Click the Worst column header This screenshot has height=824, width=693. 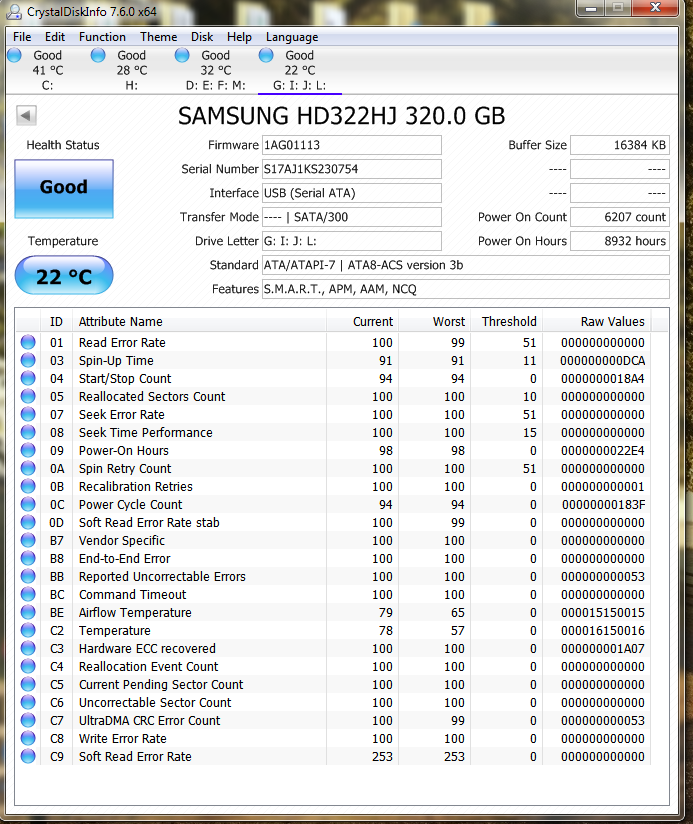(x=434, y=322)
